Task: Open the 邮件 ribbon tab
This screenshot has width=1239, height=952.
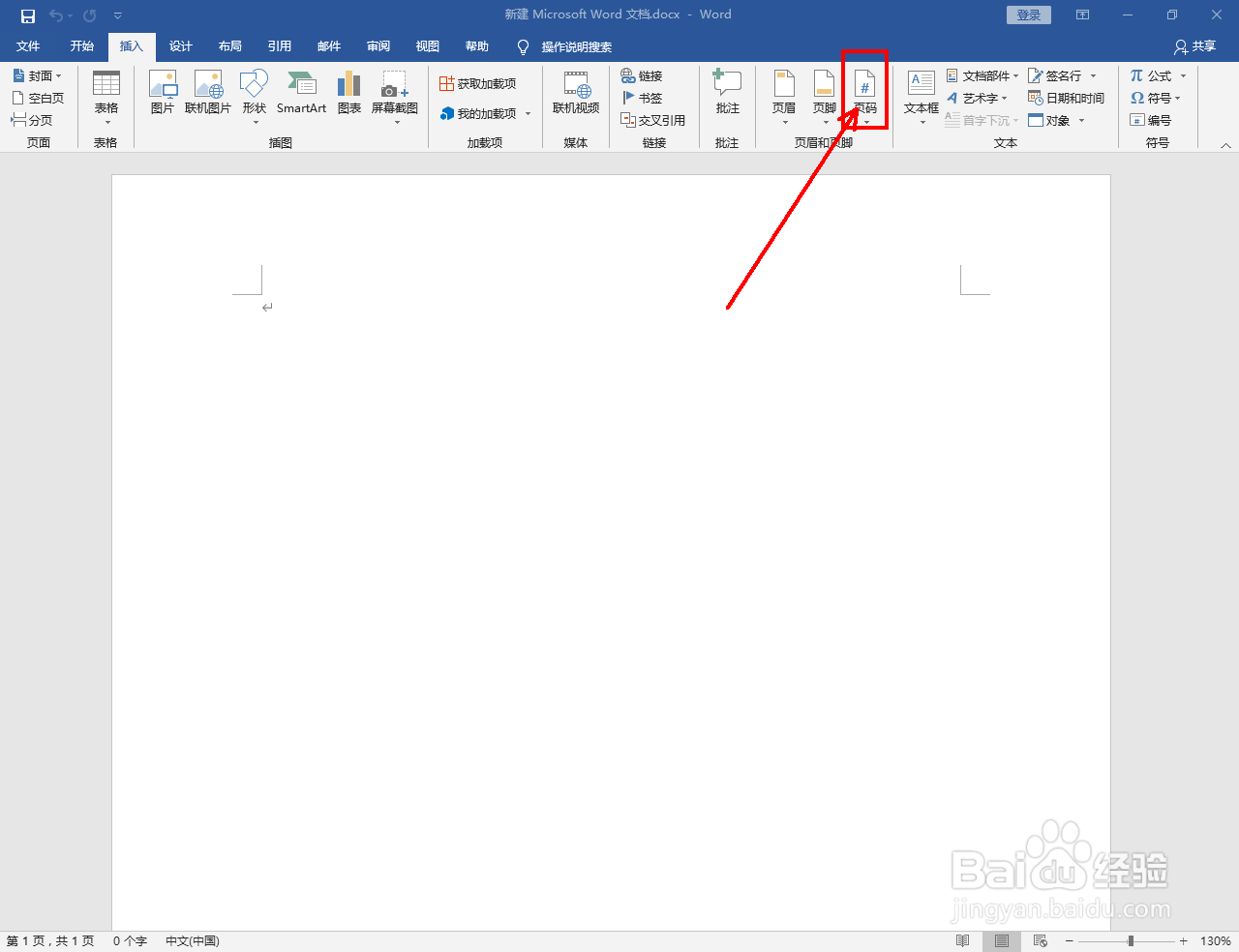Action: coord(328,45)
